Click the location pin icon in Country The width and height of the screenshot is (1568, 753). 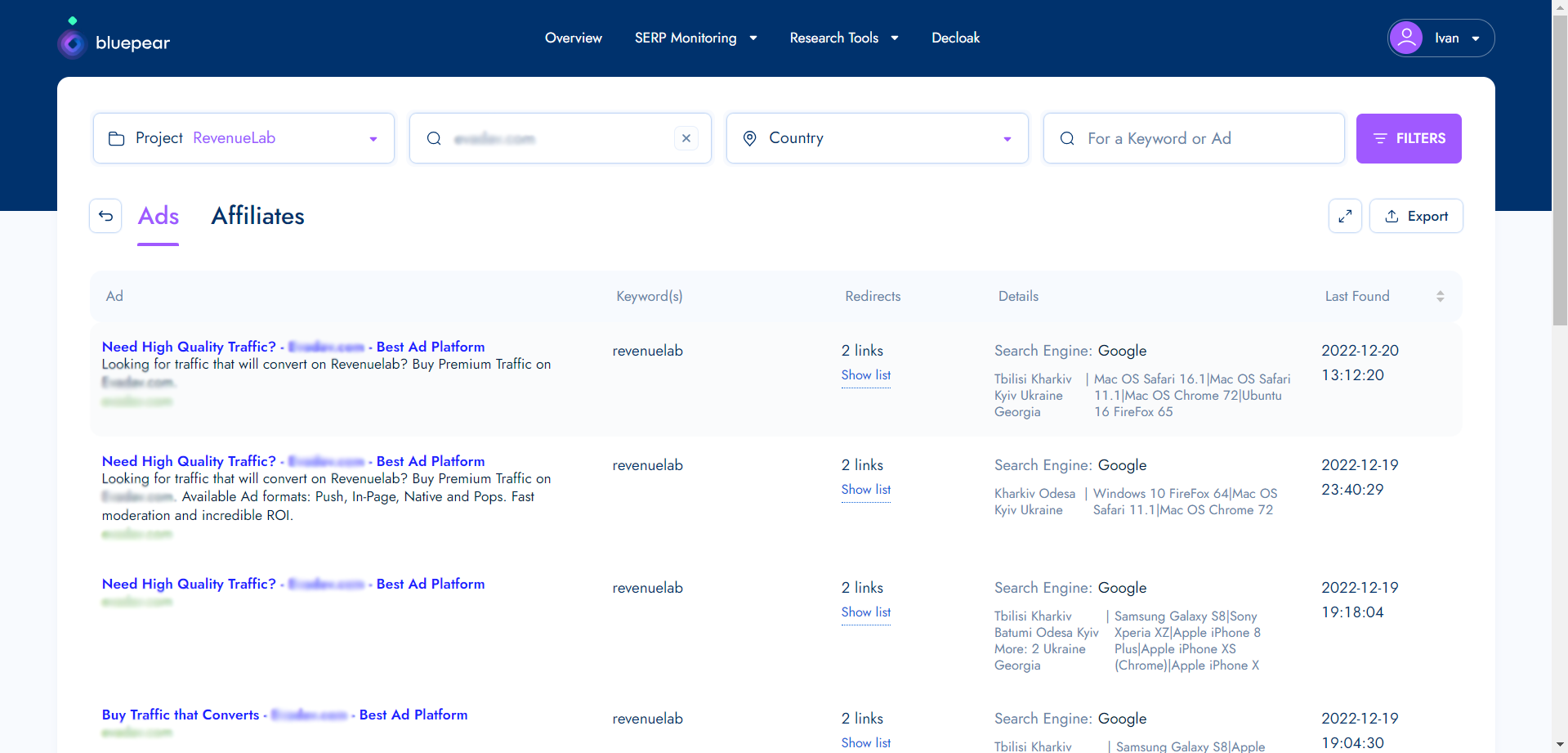pyautogui.click(x=749, y=138)
